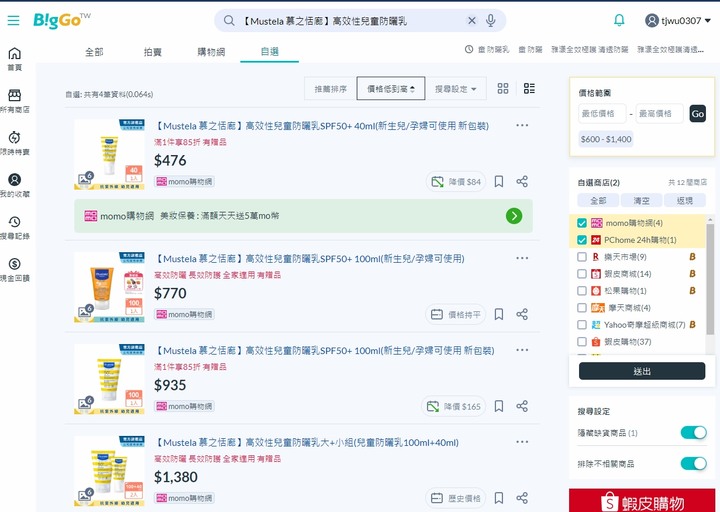This screenshot has width=720, height=512.
Task: Uncheck momo購物網 store checkbox
Action: pyautogui.click(x=582, y=223)
